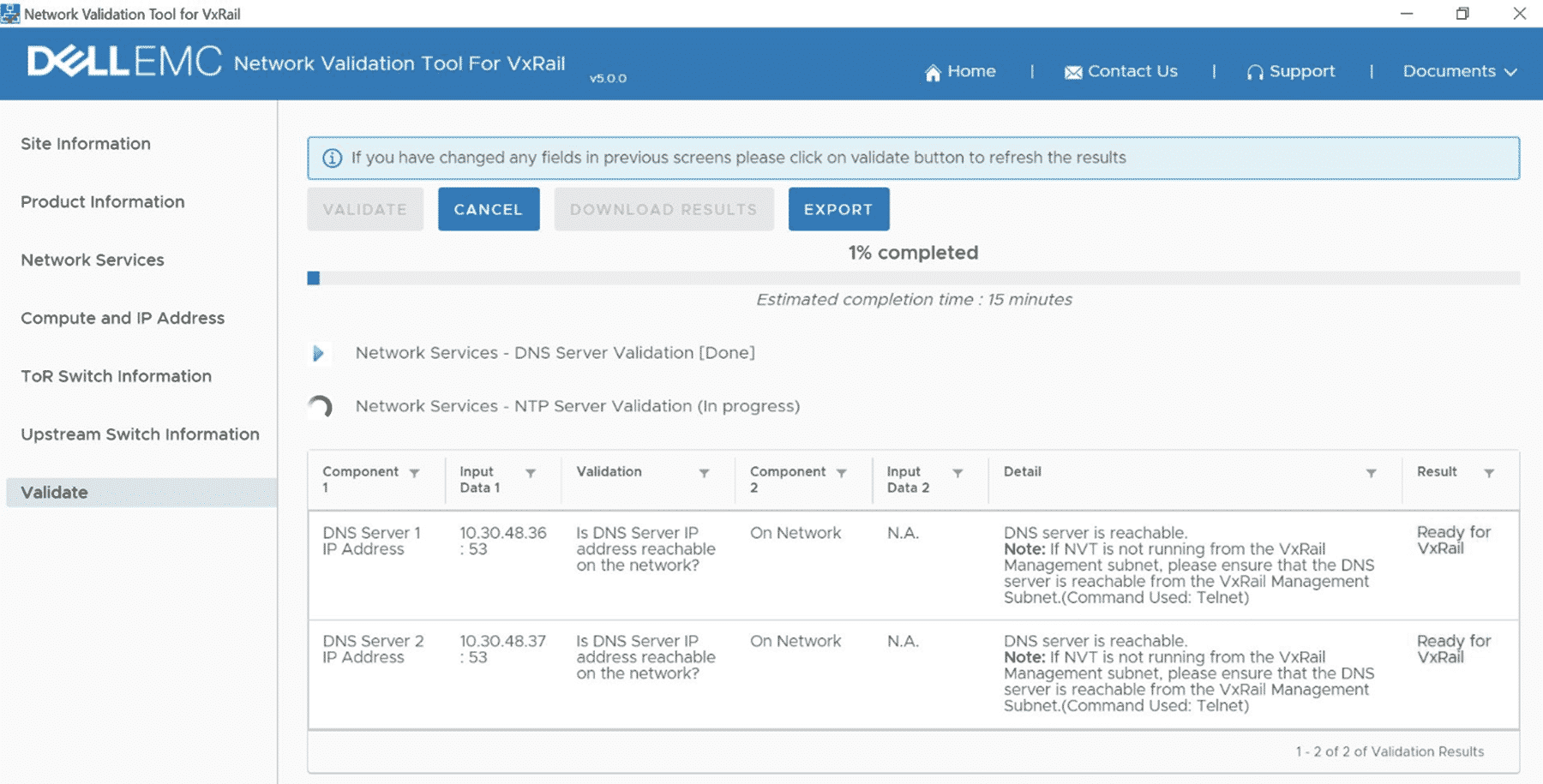1543x784 pixels.
Task: Open the filter for Input Data 2 column
Action: pos(958,473)
